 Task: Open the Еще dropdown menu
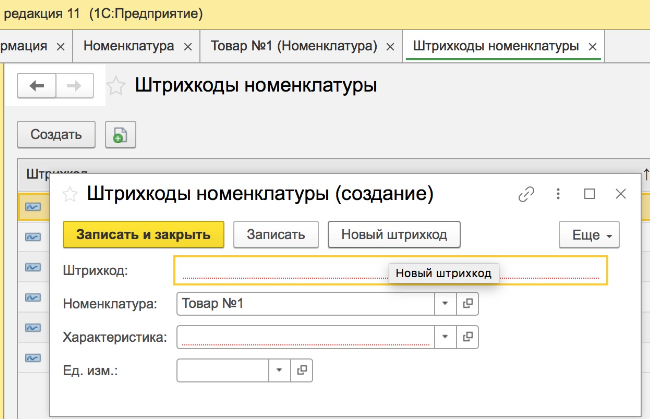tap(589, 235)
